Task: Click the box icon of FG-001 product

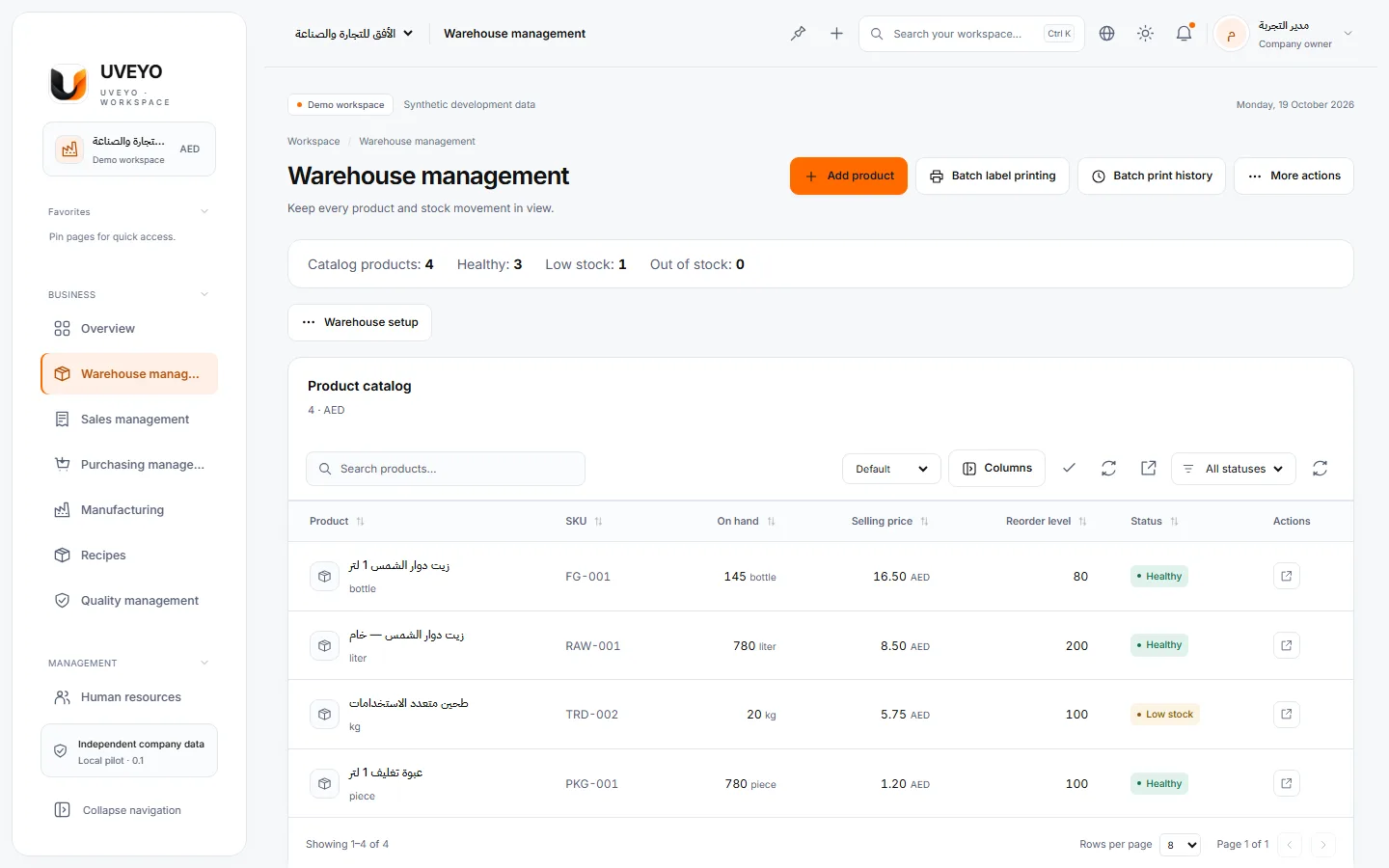Action: 324,576
